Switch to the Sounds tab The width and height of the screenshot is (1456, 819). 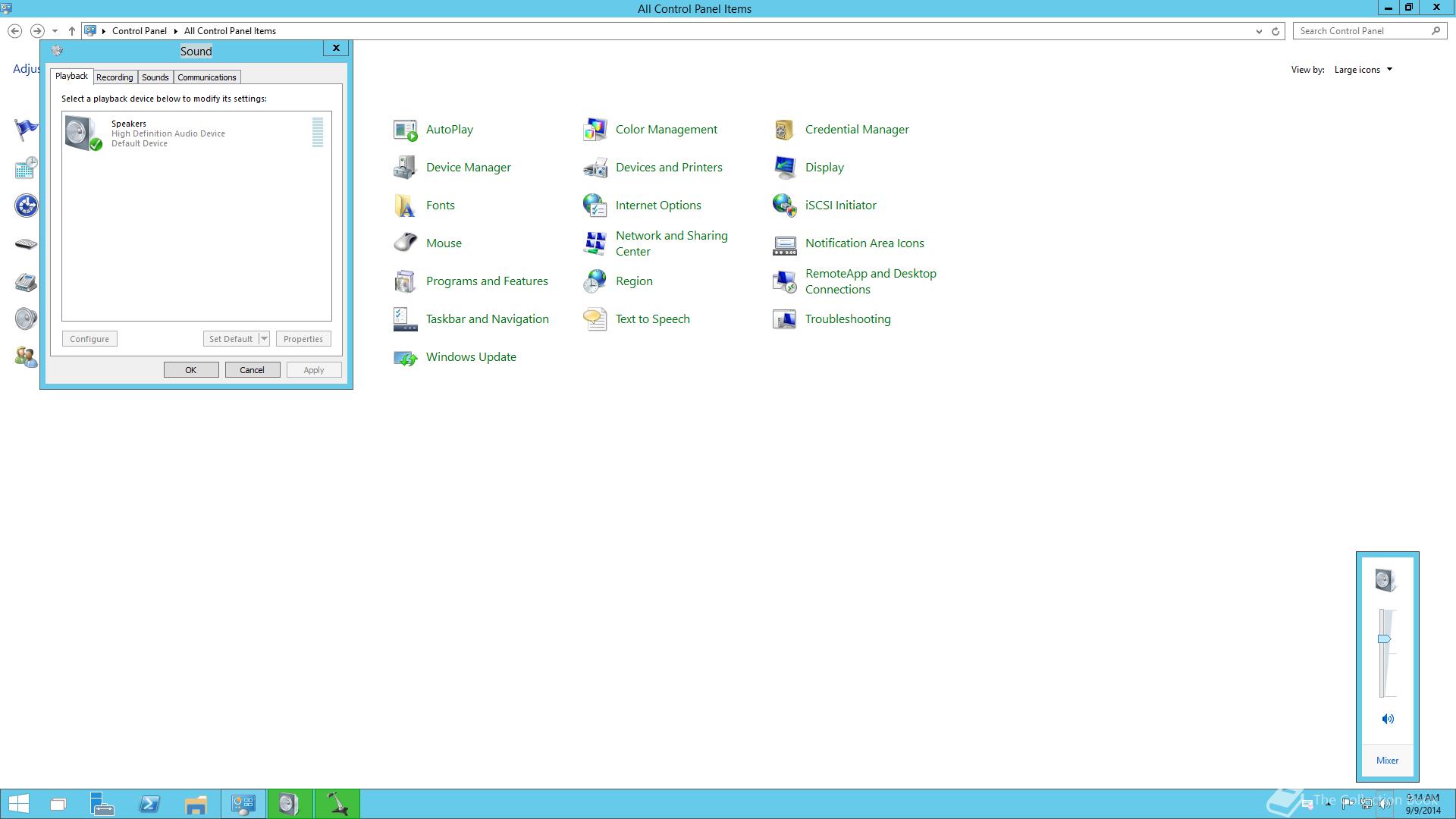coord(155,77)
